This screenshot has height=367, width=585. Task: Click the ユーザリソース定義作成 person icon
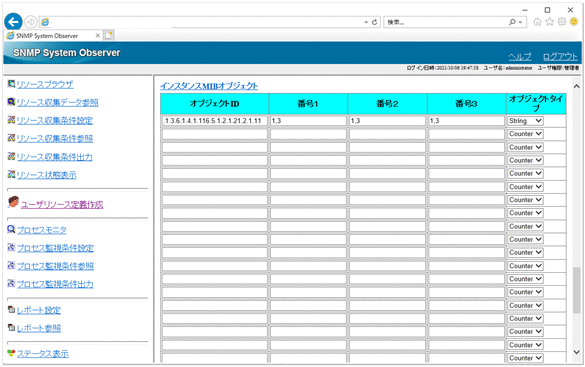[13, 202]
